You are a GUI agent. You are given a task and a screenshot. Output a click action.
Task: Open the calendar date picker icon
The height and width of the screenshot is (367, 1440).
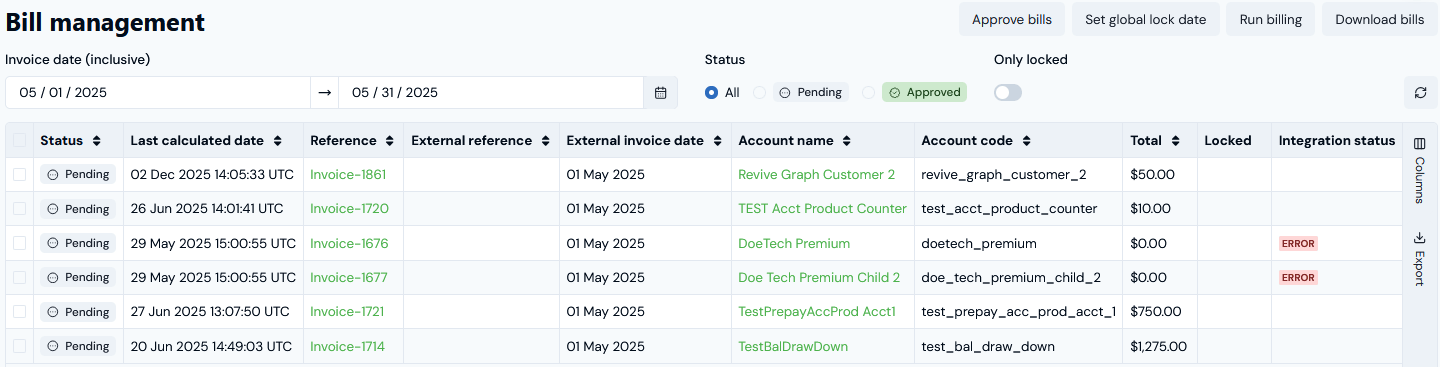click(660, 93)
